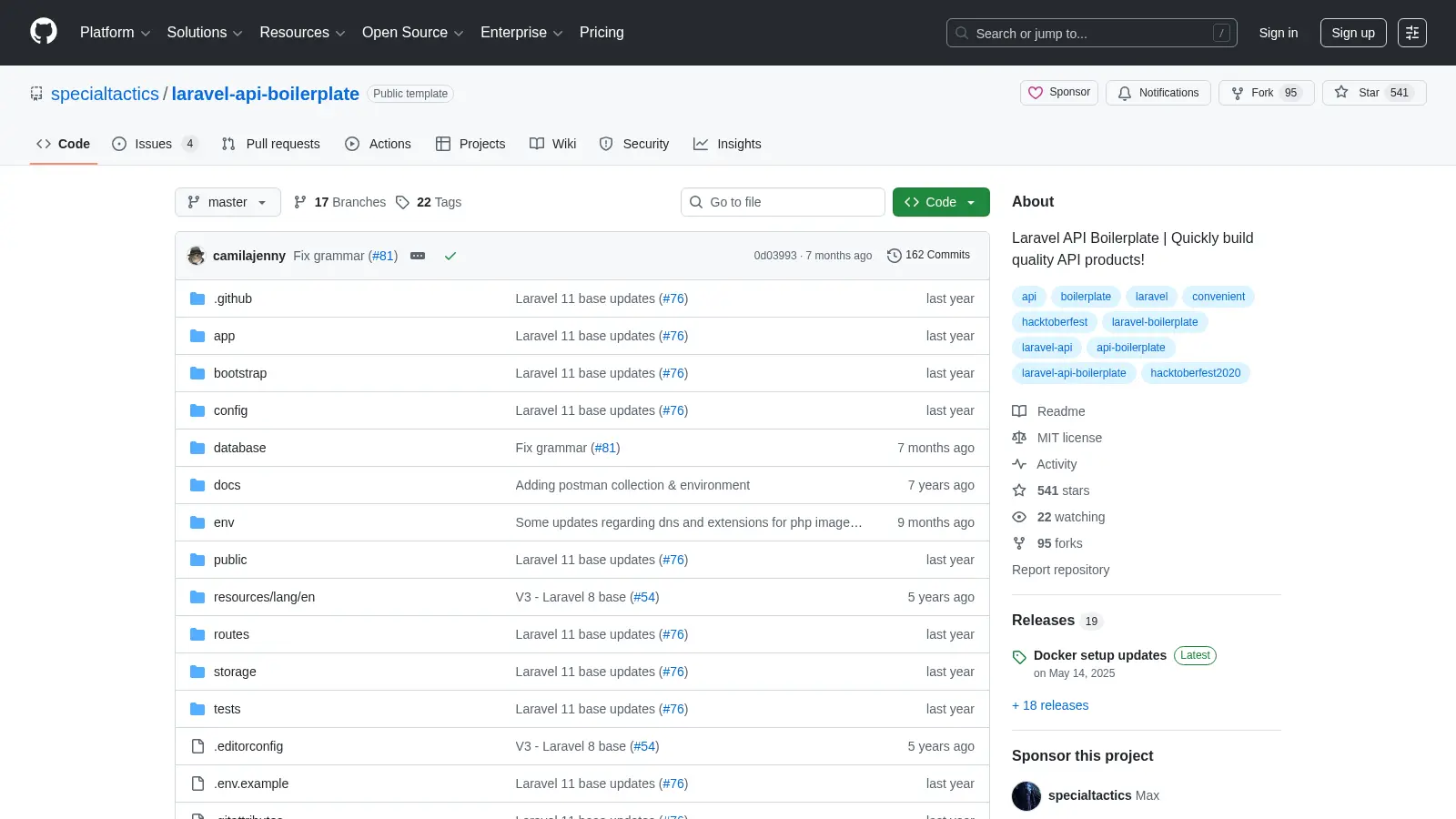Screen dimensions: 1456x819
Task: Open the Pricing page
Action: click(602, 33)
